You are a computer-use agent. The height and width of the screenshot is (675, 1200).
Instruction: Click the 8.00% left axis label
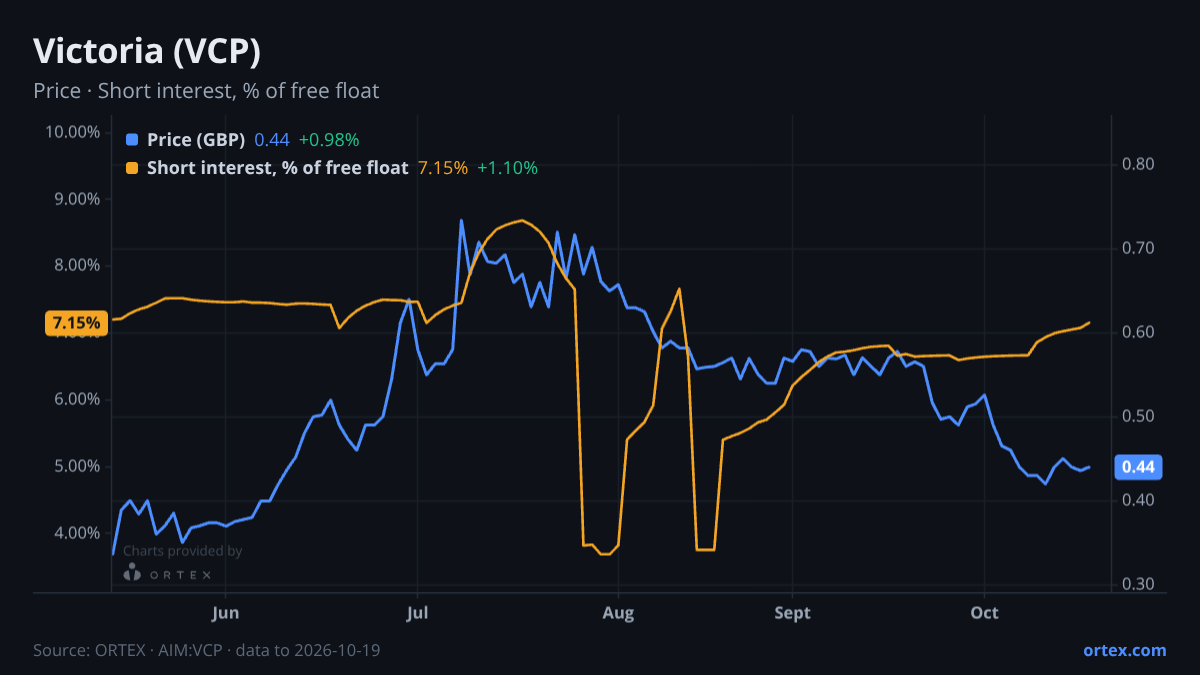pyautogui.click(x=77, y=266)
